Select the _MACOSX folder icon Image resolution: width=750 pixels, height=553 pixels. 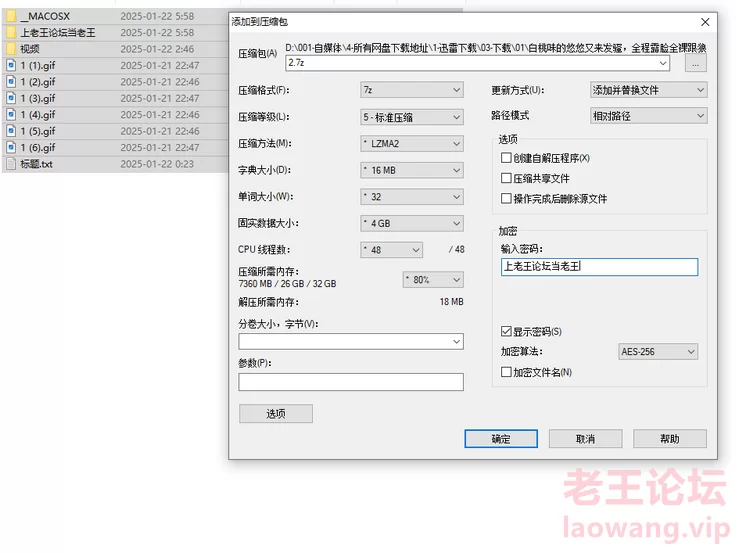[11, 17]
